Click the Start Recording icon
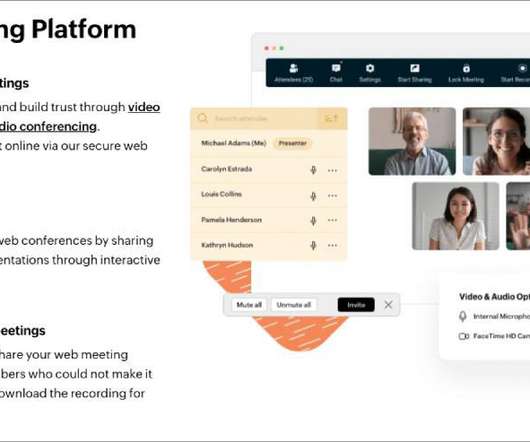 pyautogui.click(x=523, y=69)
